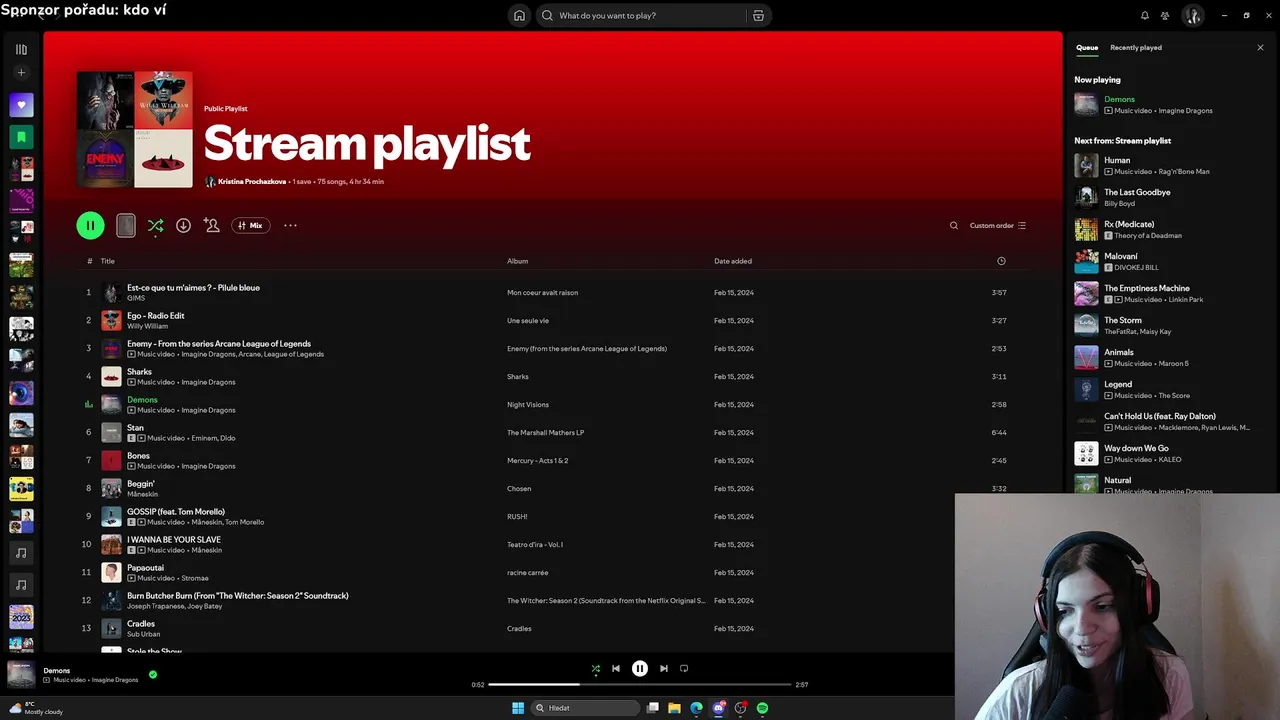Sort by the duration clock icon

point(1001,261)
